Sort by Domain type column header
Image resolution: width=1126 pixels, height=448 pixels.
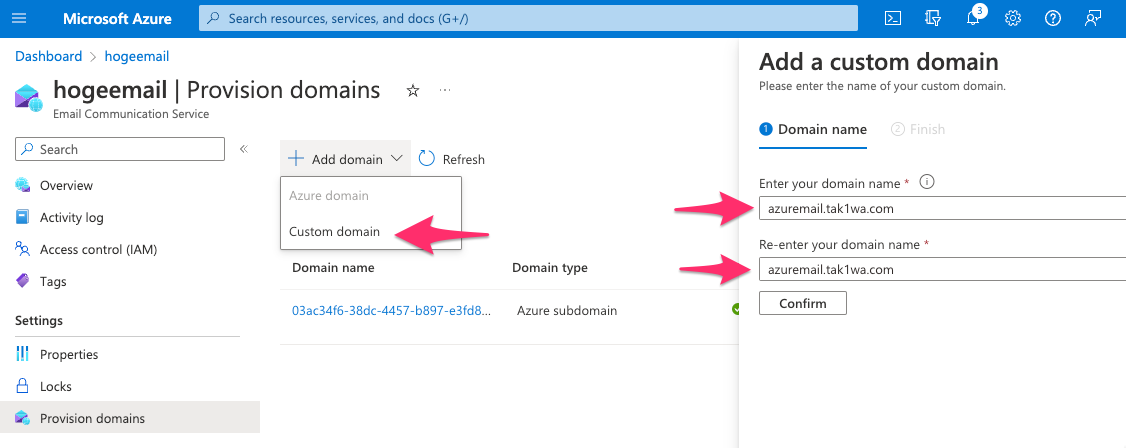550,268
